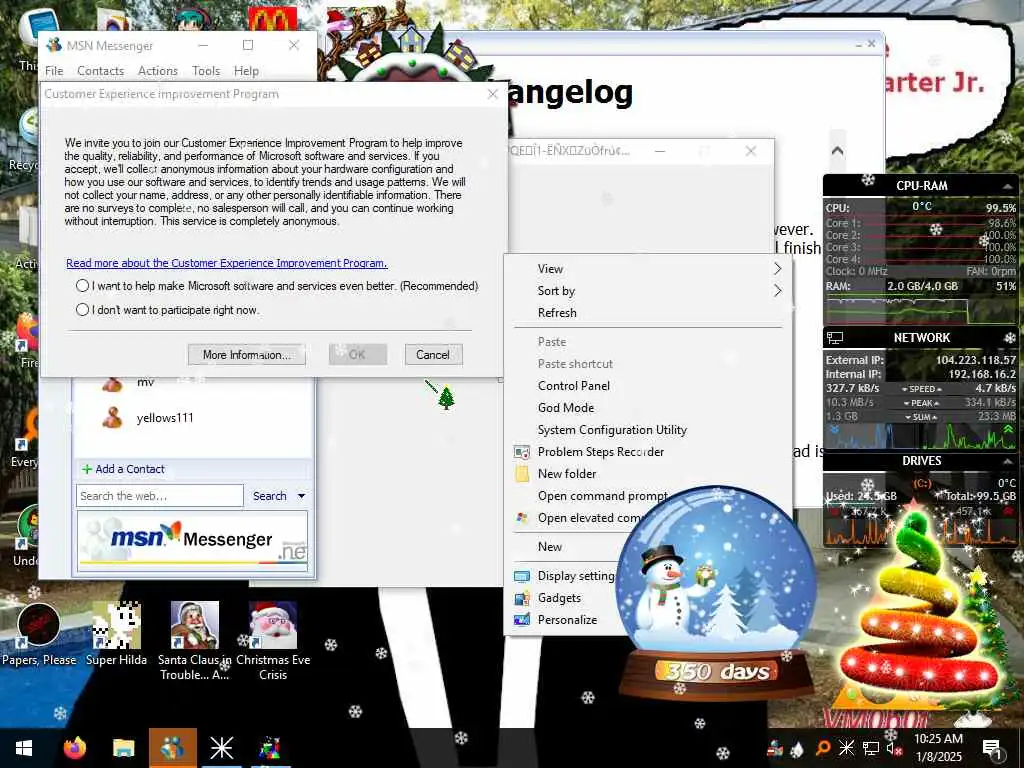Choose Refresh from the context menu

(557, 313)
